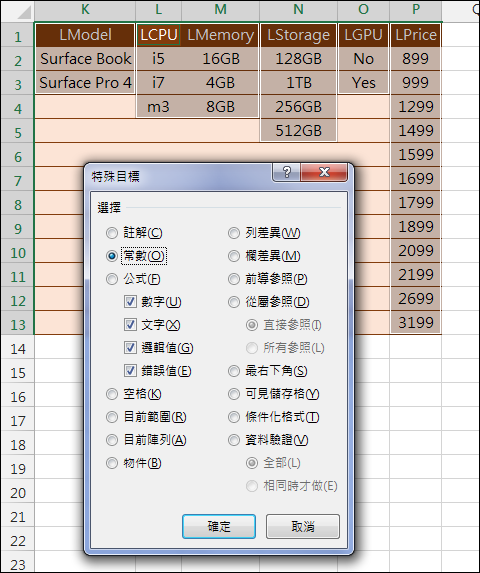Select column K header
Viewport: 480px width, 573px height.
point(85,10)
